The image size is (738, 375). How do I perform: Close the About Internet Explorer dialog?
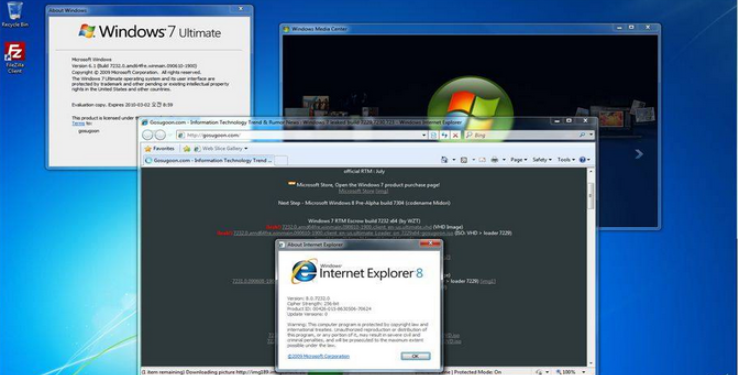tap(430, 244)
